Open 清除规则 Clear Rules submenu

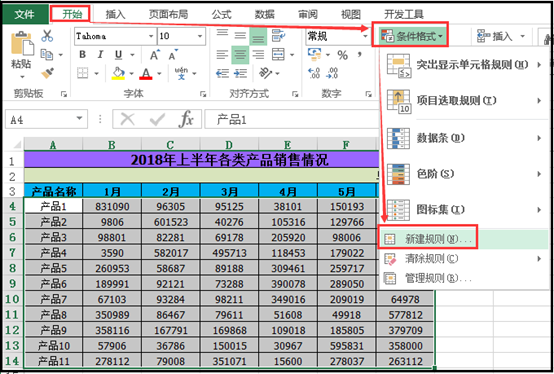[x=464, y=259]
